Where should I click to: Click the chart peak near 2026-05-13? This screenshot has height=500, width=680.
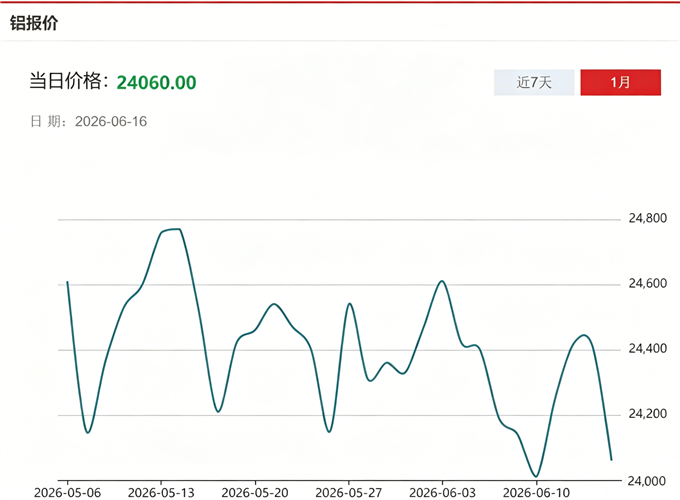[173, 229]
